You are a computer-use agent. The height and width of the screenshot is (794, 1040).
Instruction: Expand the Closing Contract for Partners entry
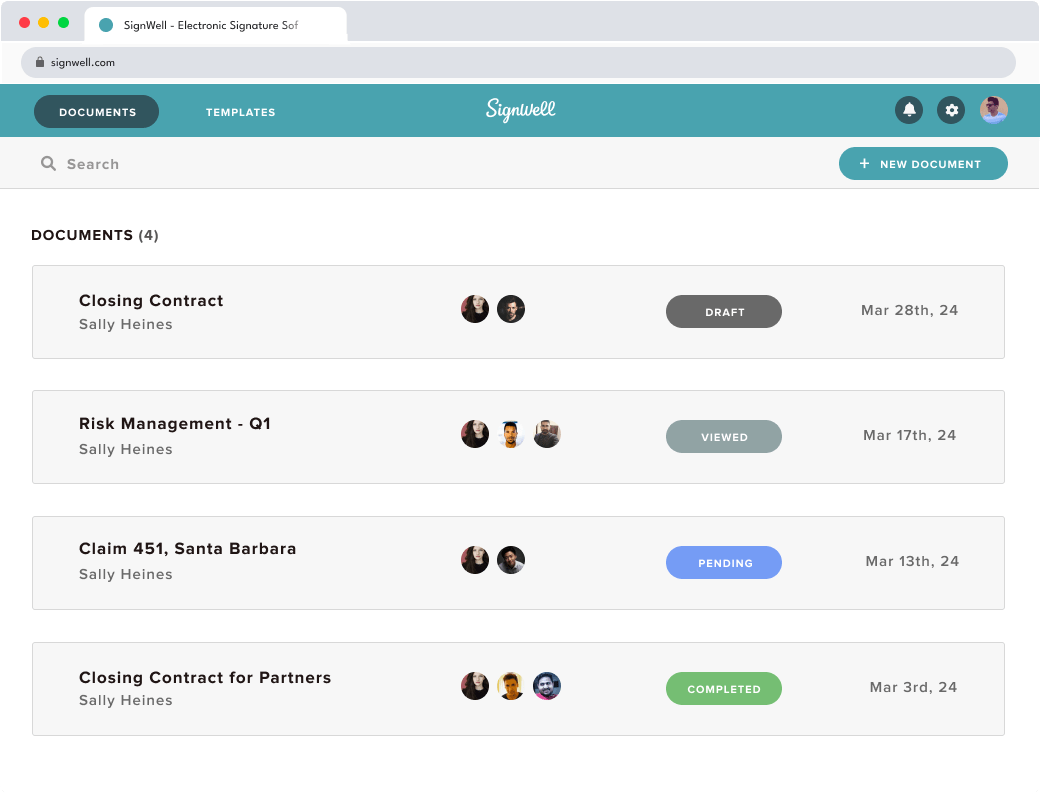(x=205, y=677)
